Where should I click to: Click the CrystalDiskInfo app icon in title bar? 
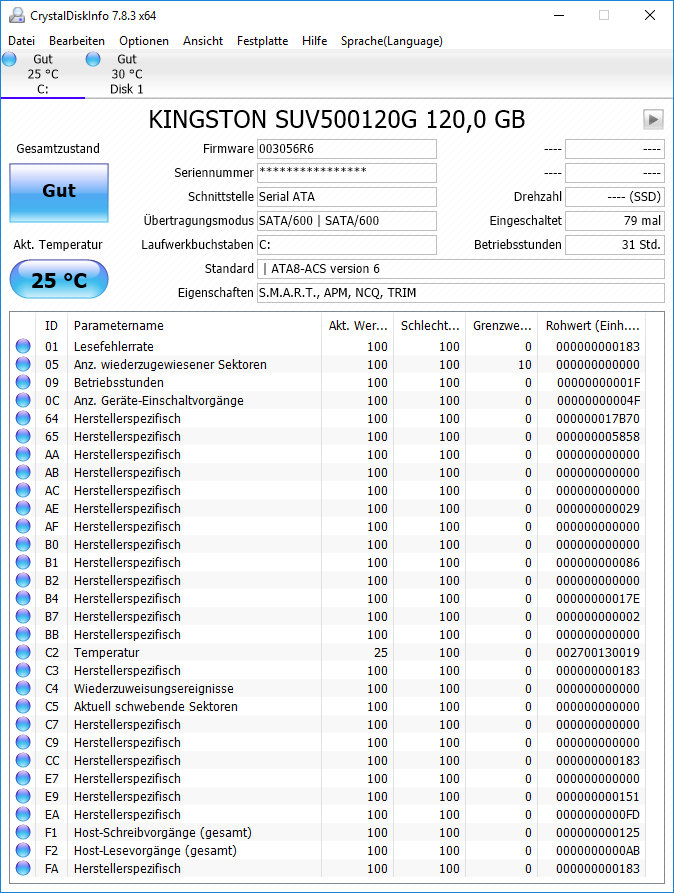17,15
